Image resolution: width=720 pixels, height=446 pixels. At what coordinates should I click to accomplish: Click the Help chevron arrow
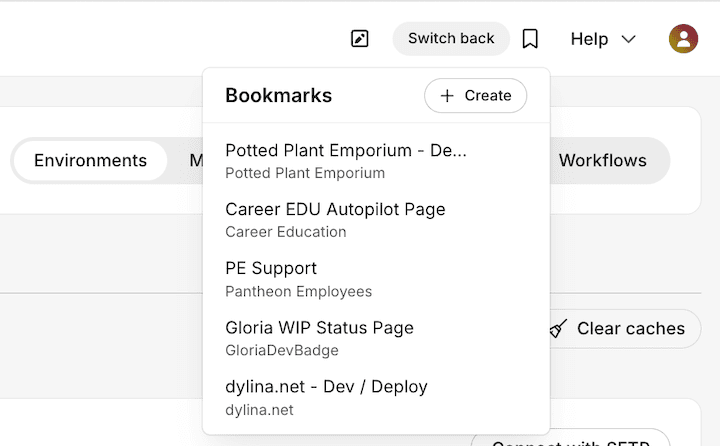(x=629, y=39)
